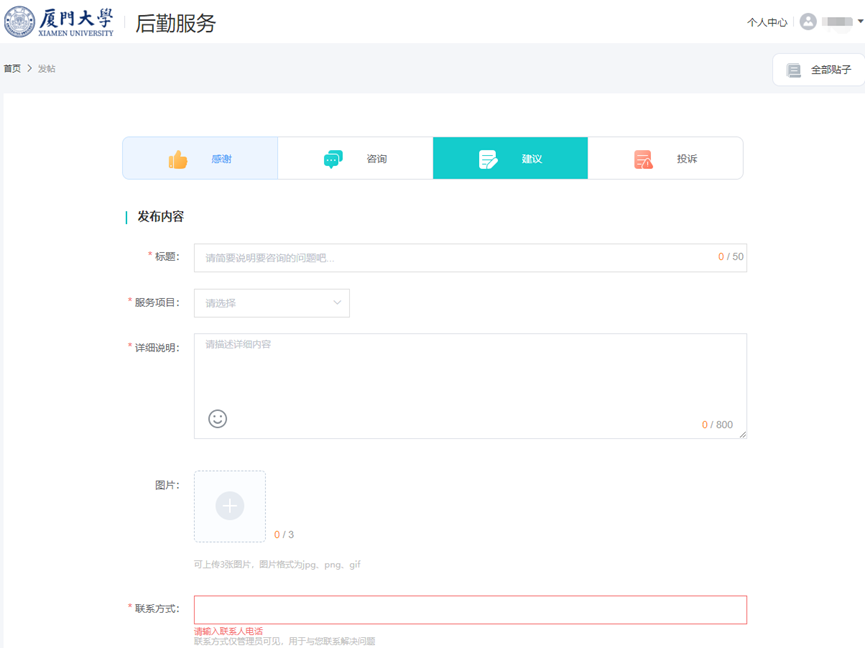
Task: Click the plus icon to upload image
Action: point(230,506)
